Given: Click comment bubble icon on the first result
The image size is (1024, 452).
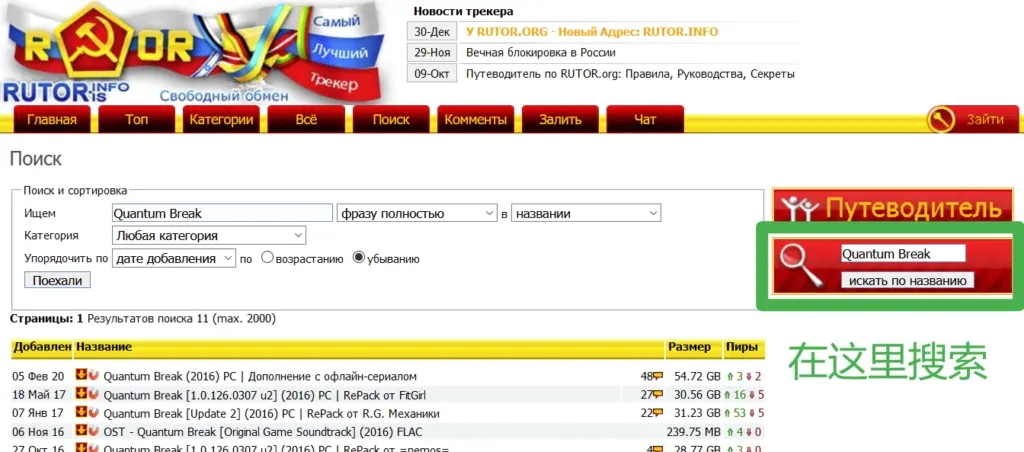Looking at the screenshot, I should click(657, 376).
